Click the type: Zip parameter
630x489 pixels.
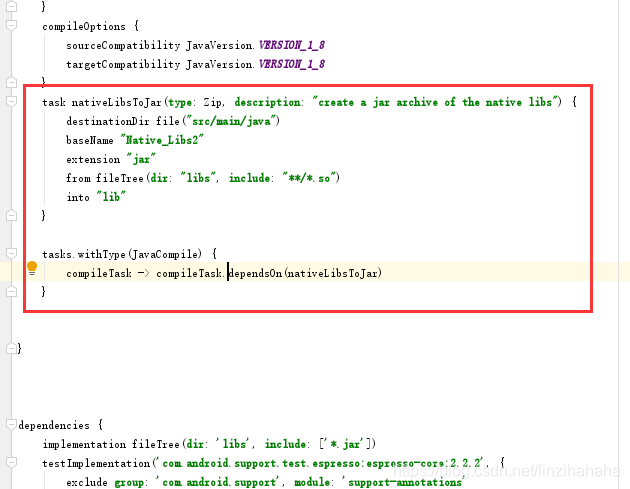click(194, 102)
